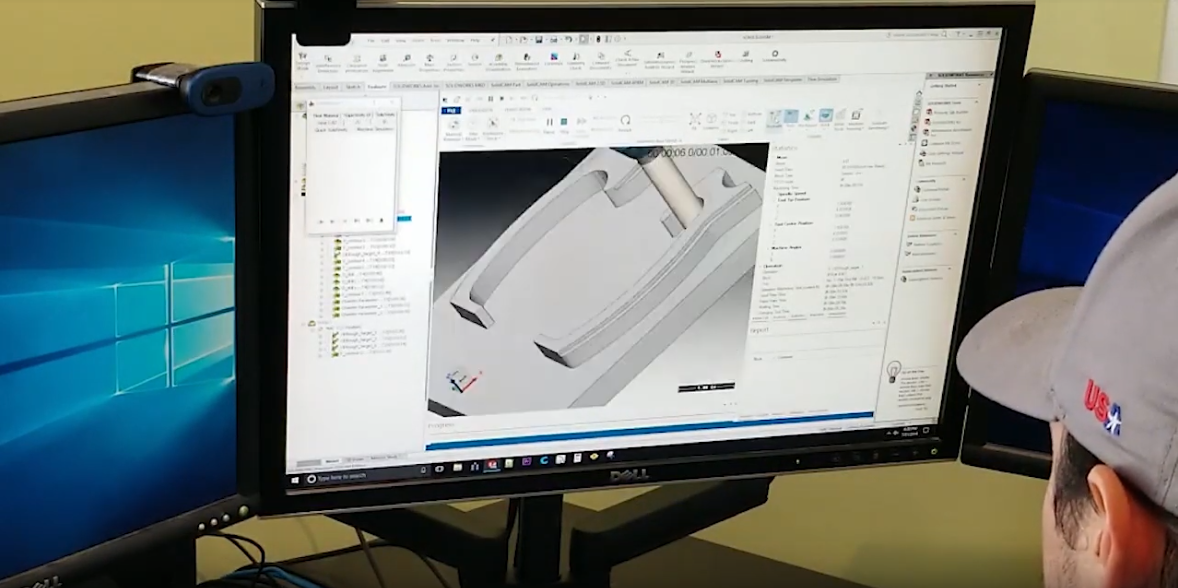Enable the Iso view checkbox in simulation toolbar
Image resolution: width=1178 pixels, height=588 pixels.
725,115
